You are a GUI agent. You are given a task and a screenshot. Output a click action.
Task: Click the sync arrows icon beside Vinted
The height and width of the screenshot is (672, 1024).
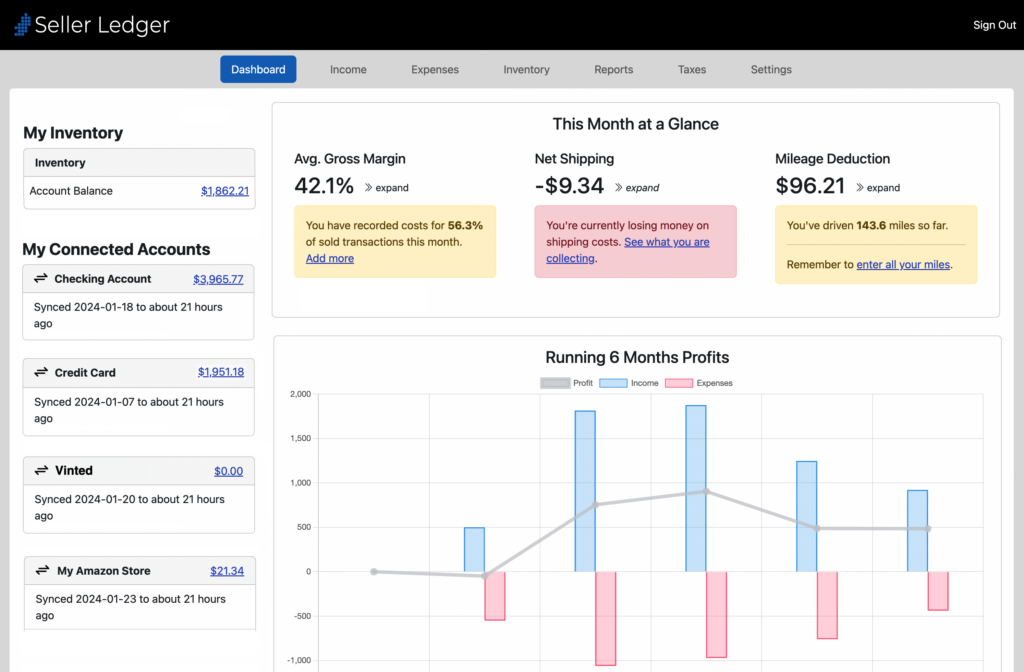(x=42, y=470)
